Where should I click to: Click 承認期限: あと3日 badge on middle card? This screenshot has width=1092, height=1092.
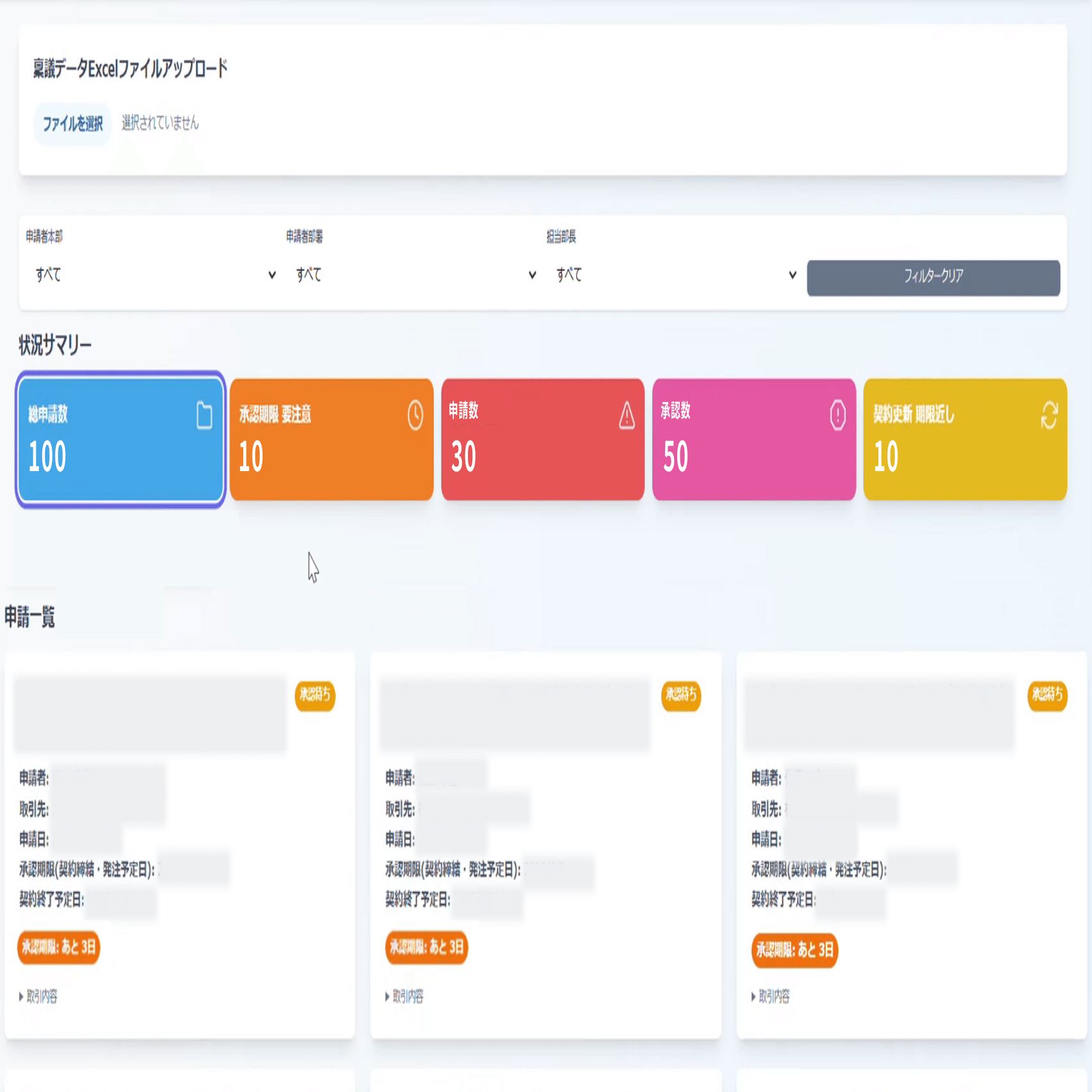point(426,947)
